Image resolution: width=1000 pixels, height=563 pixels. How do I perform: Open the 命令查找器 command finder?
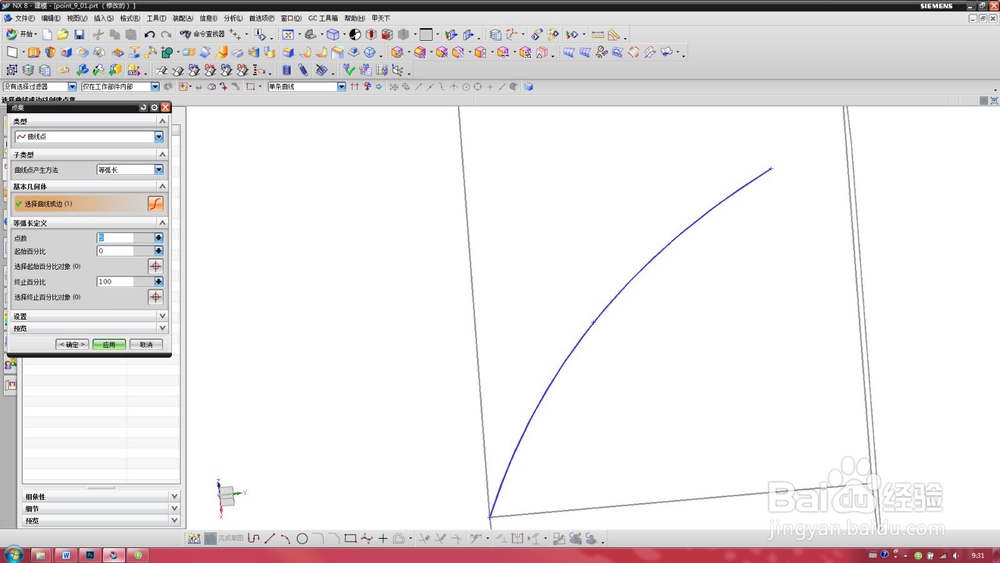202,34
